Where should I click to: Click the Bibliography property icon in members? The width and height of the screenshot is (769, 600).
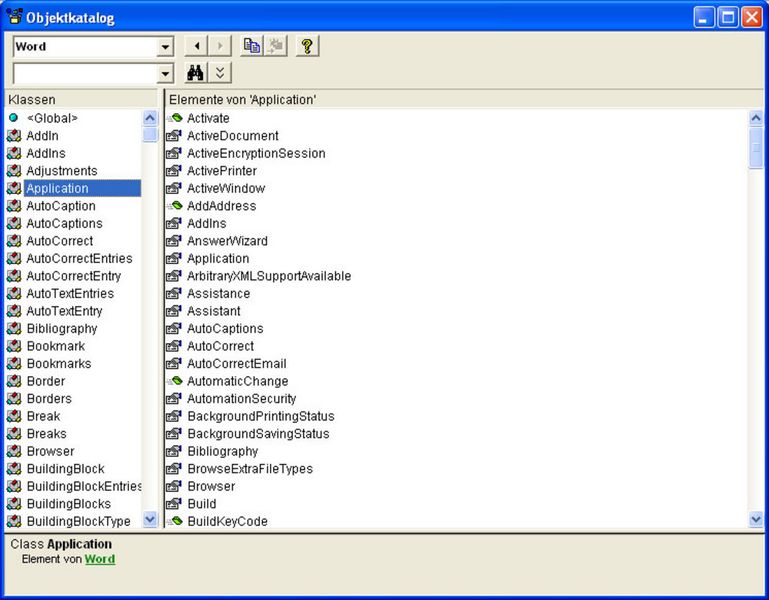pos(174,451)
